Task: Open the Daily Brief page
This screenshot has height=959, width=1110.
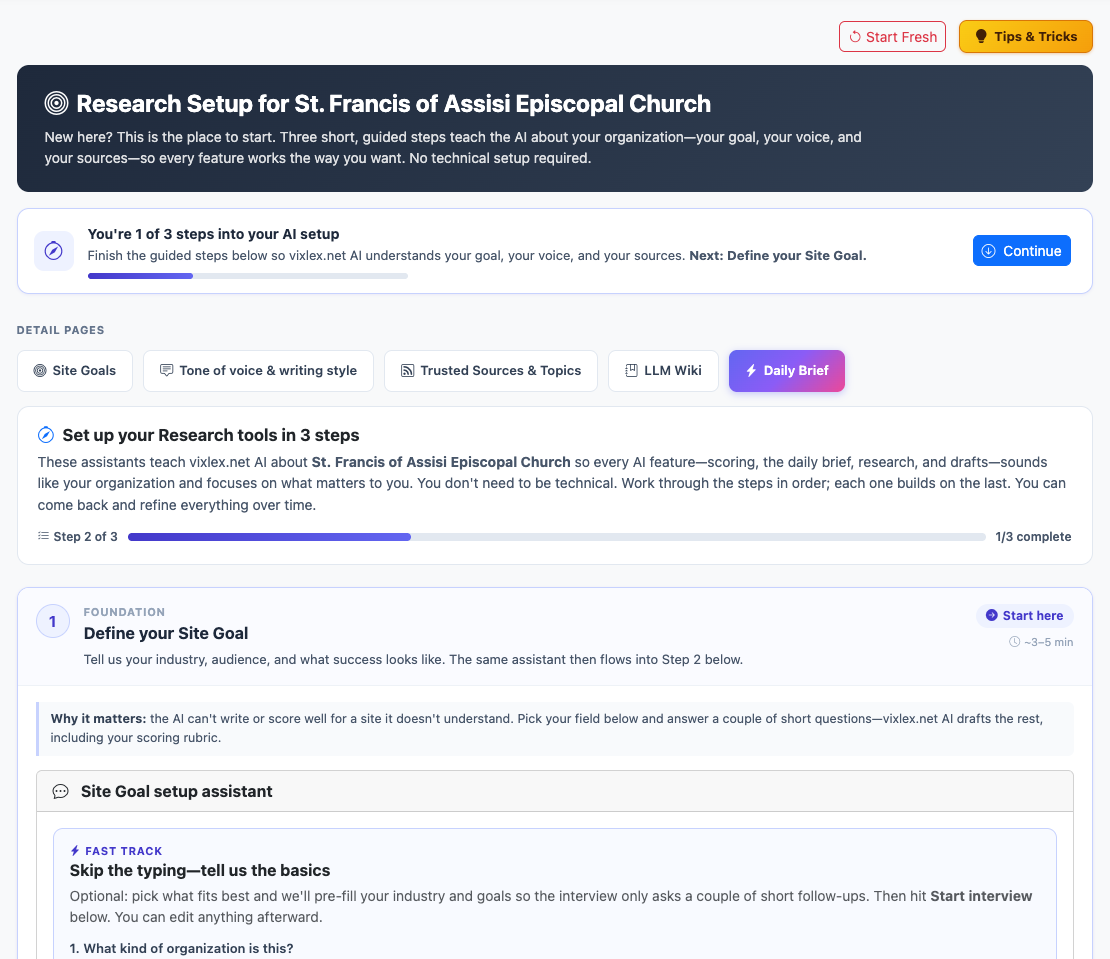Action: 786,371
